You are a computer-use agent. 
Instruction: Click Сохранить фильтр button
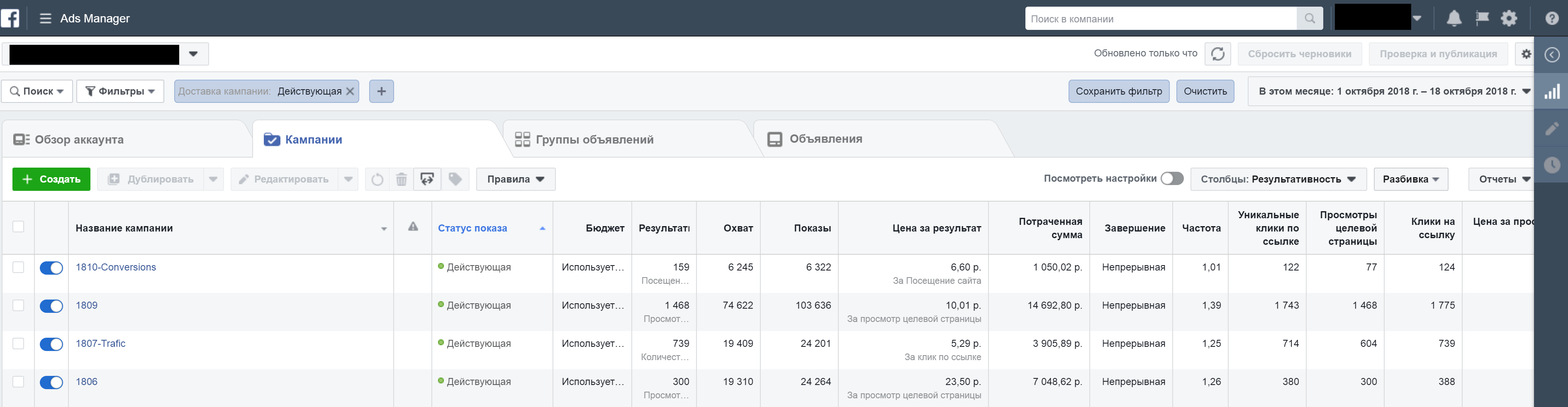(x=1119, y=91)
